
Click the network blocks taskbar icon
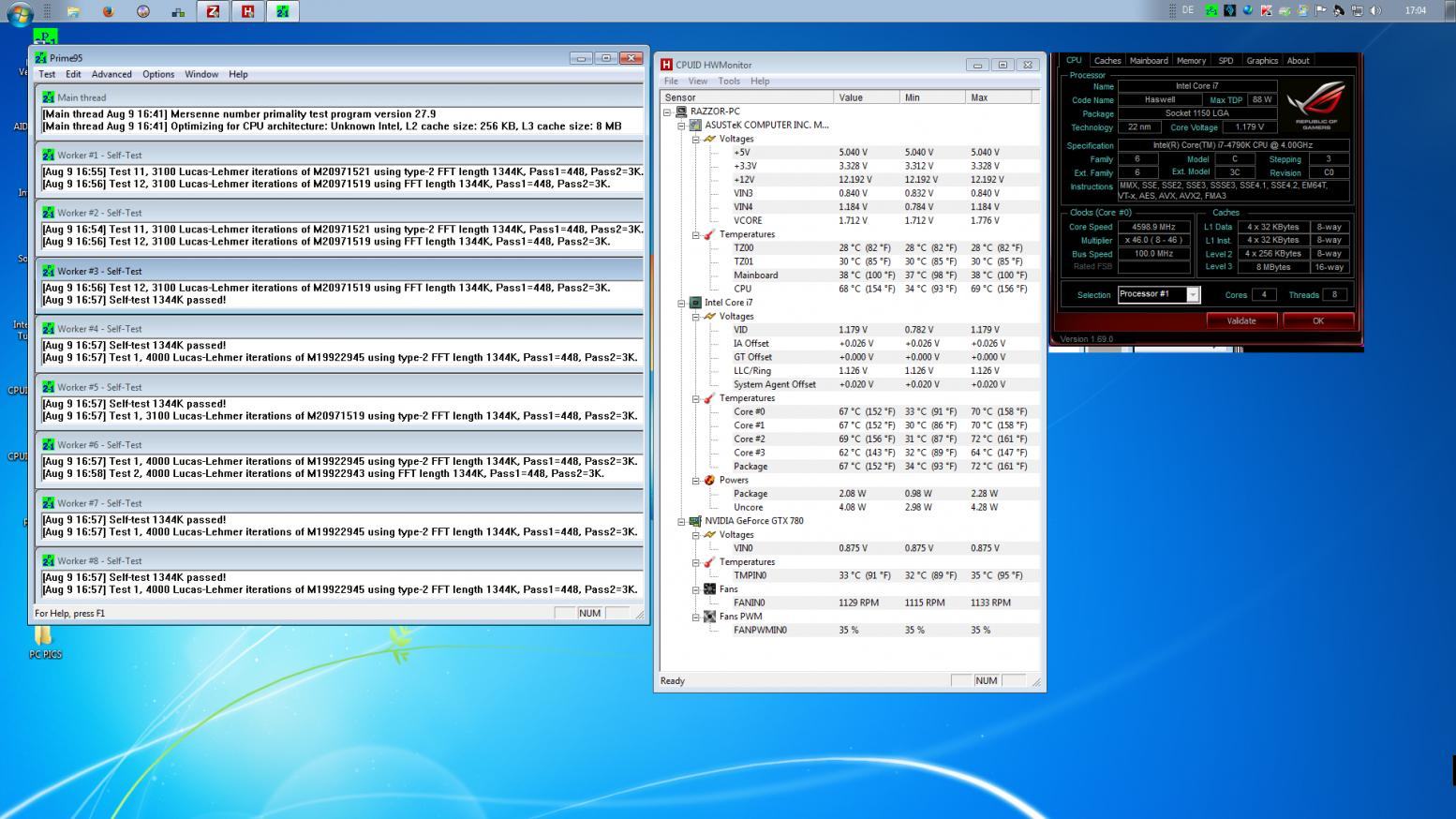pos(178,11)
